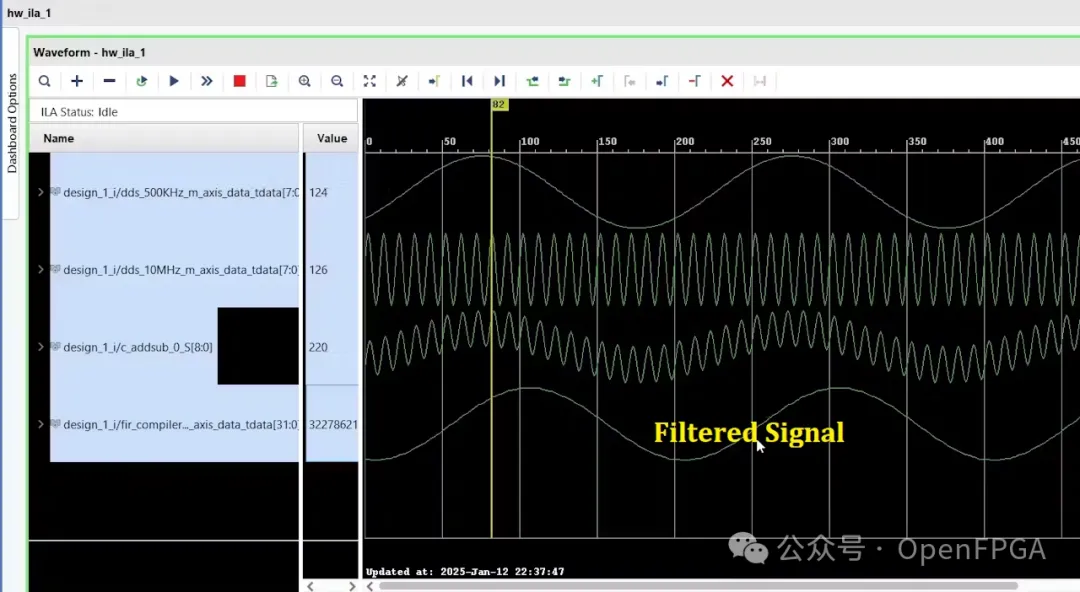Screen dimensions: 1080x592
Task: Expand the dds_500KHz_m_axis_data_tdata signal
Action: (41, 192)
